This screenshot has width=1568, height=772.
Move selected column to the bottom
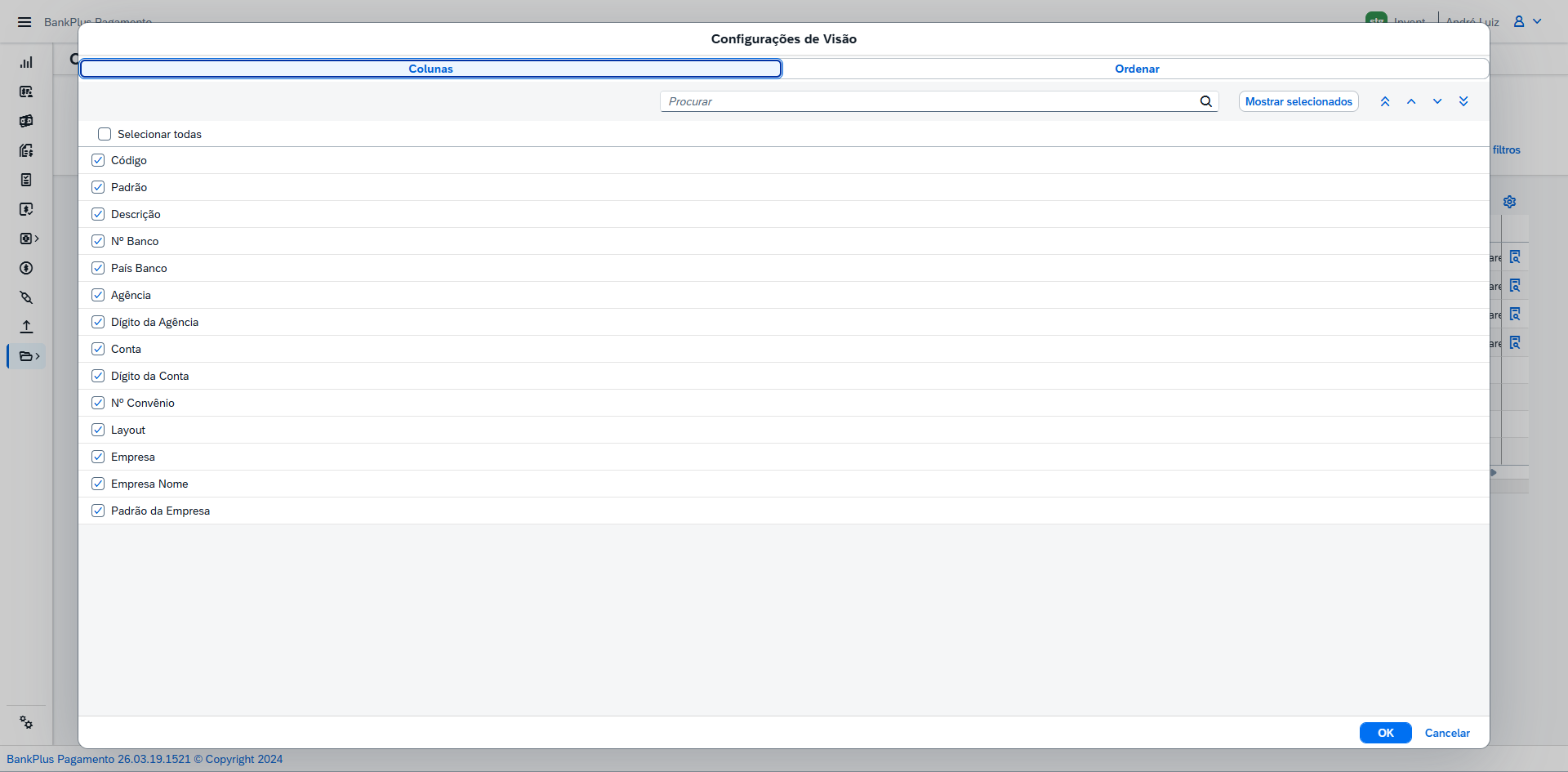[1463, 101]
